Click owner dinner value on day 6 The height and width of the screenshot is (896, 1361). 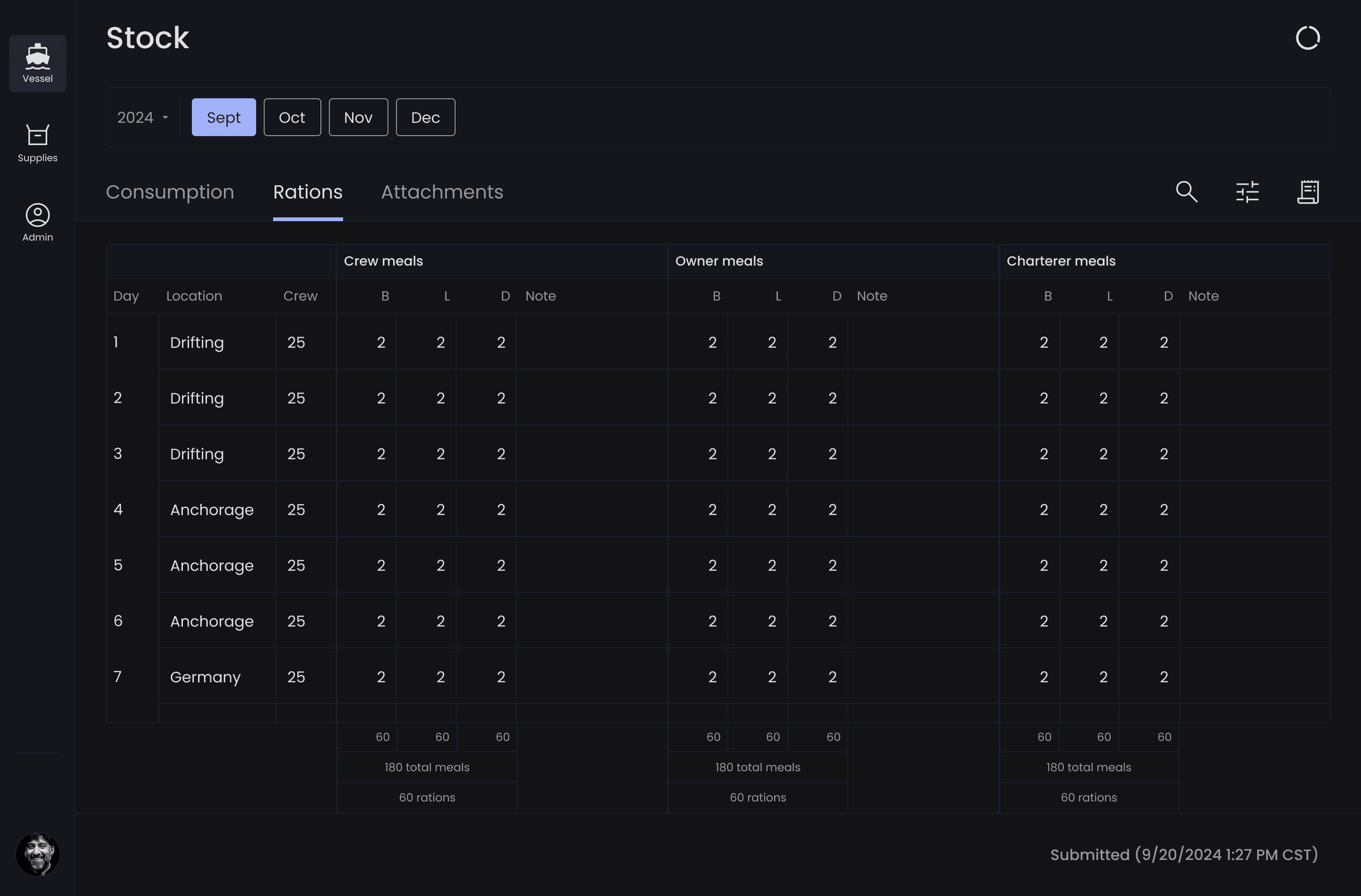click(x=818, y=621)
